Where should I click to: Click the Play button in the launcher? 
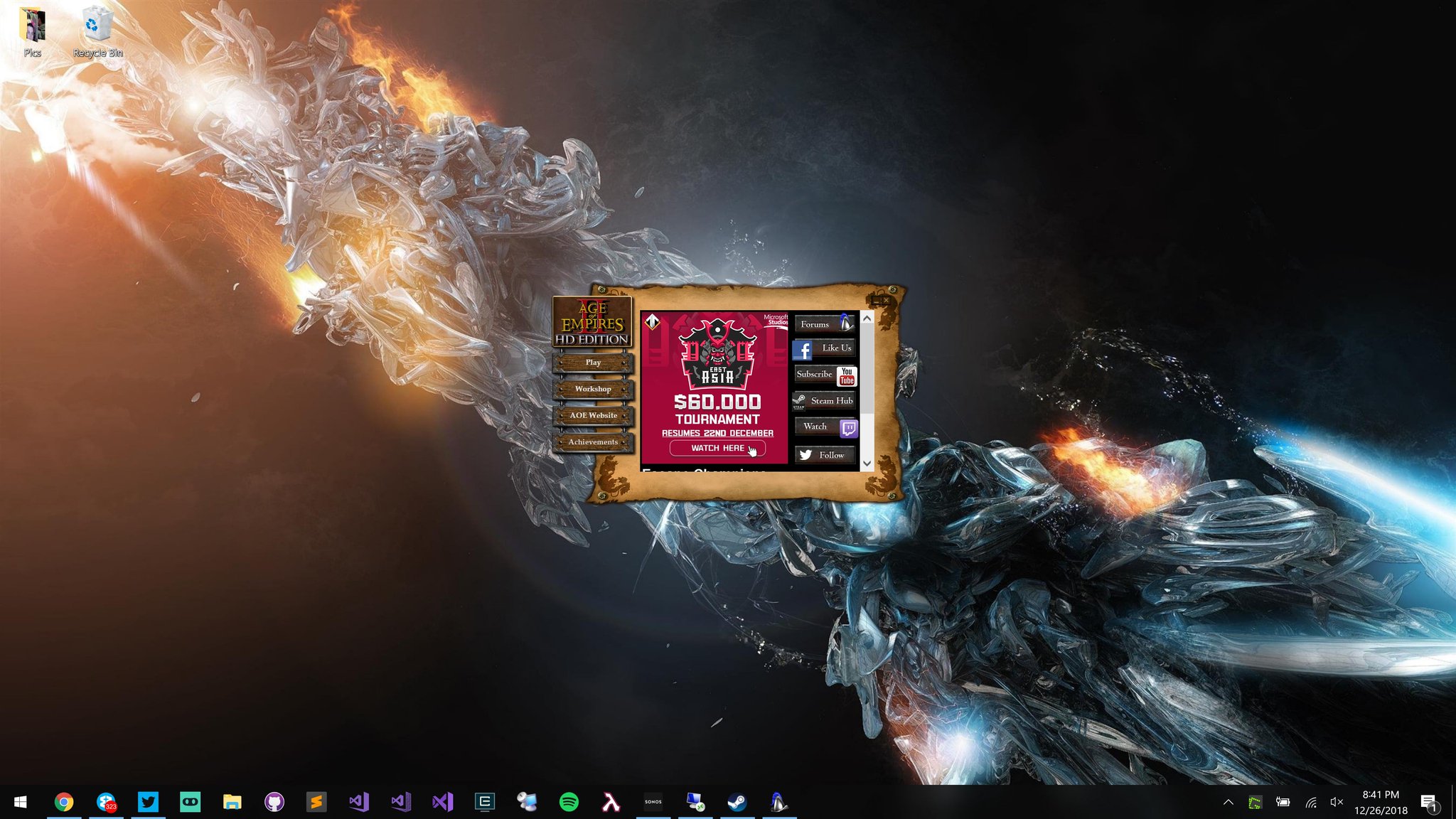[593, 363]
